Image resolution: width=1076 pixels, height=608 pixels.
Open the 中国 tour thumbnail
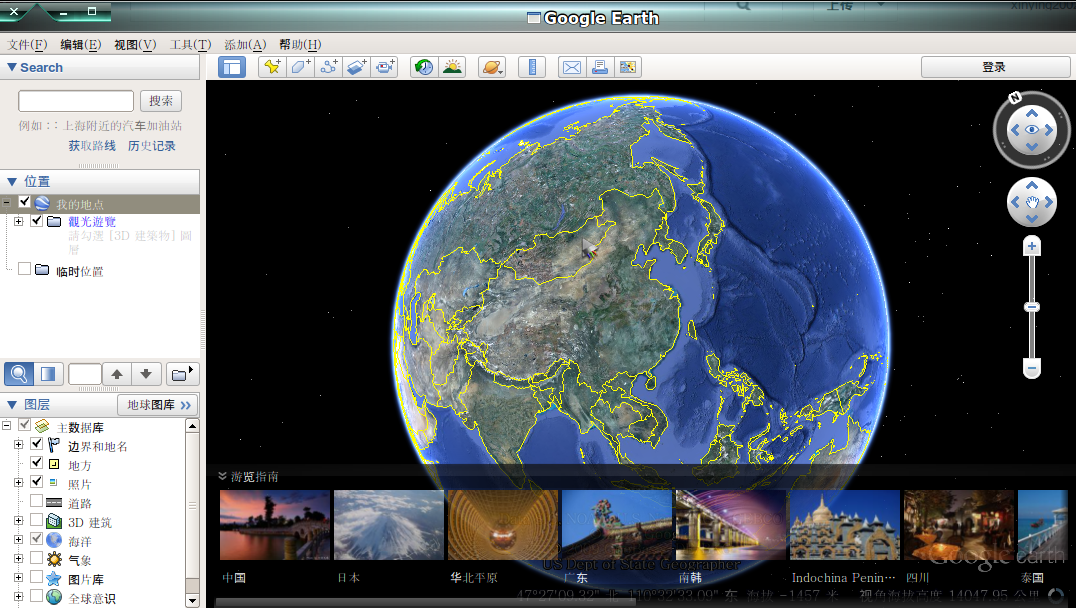point(274,525)
